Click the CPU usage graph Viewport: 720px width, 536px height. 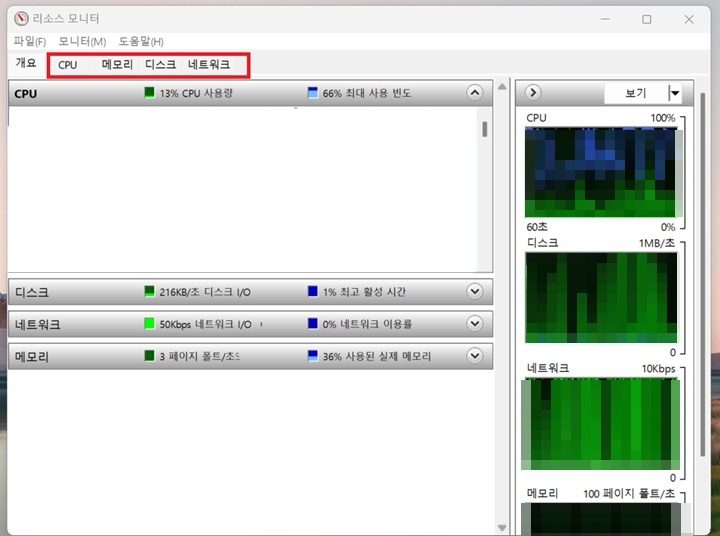pyautogui.click(x=602, y=173)
